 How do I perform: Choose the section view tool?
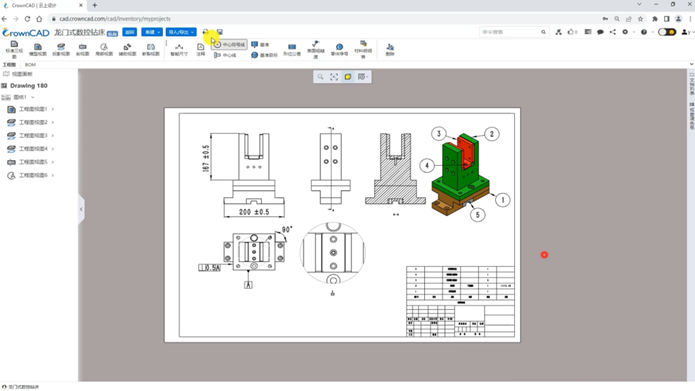pos(82,49)
